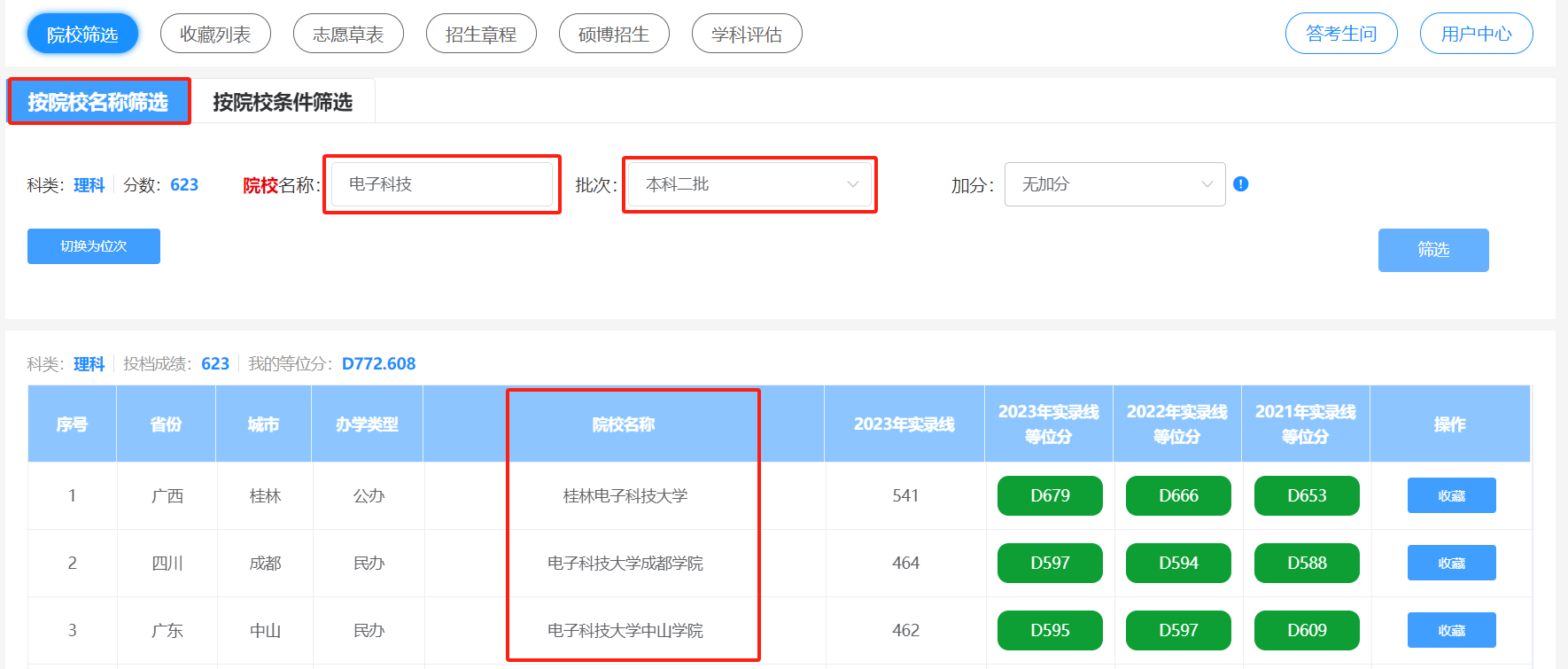Click the 桂林 city cell
This screenshot has height=669, width=1568.
(265, 495)
